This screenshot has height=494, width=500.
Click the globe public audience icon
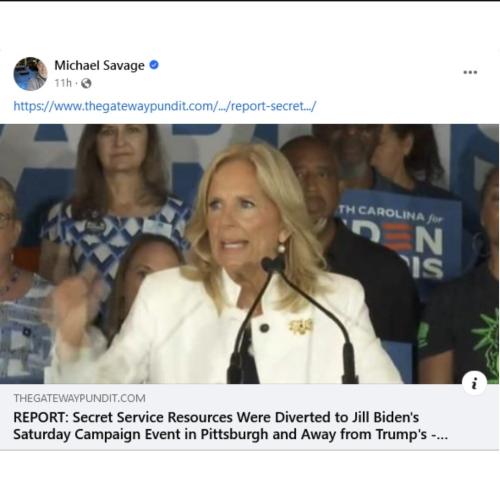[x=86, y=83]
